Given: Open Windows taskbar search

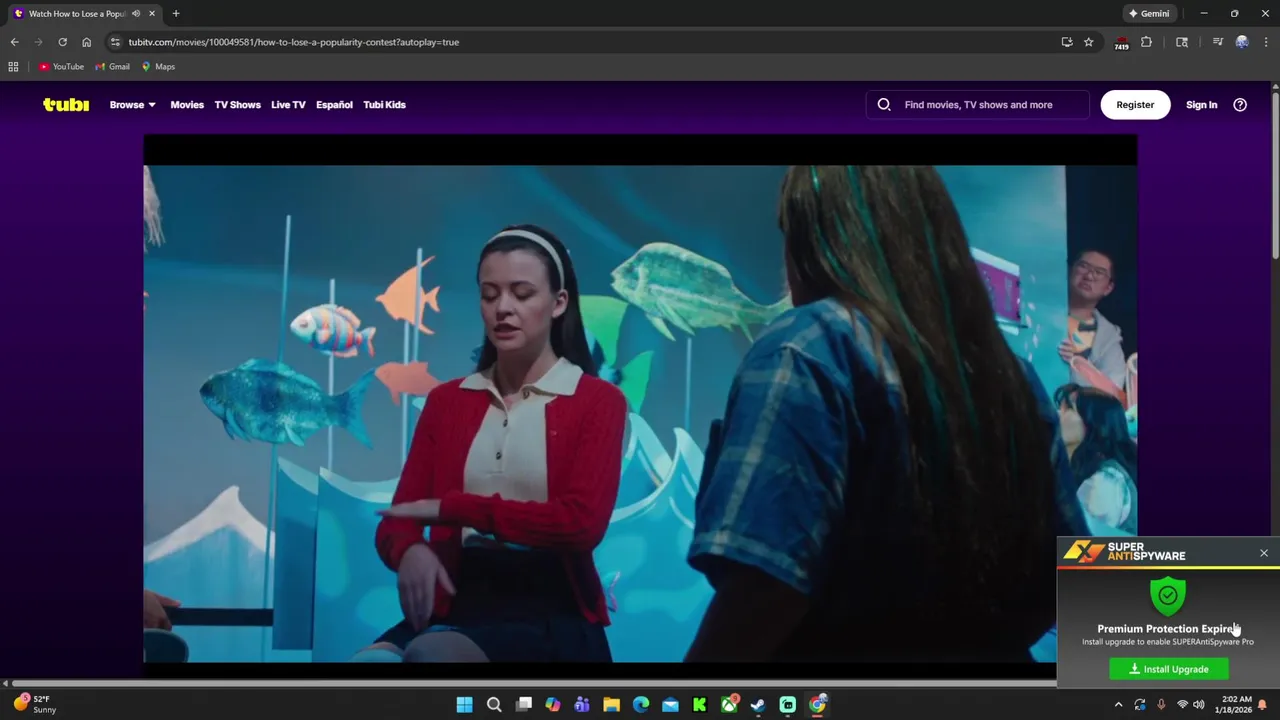Looking at the screenshot, I should (494, 705).
